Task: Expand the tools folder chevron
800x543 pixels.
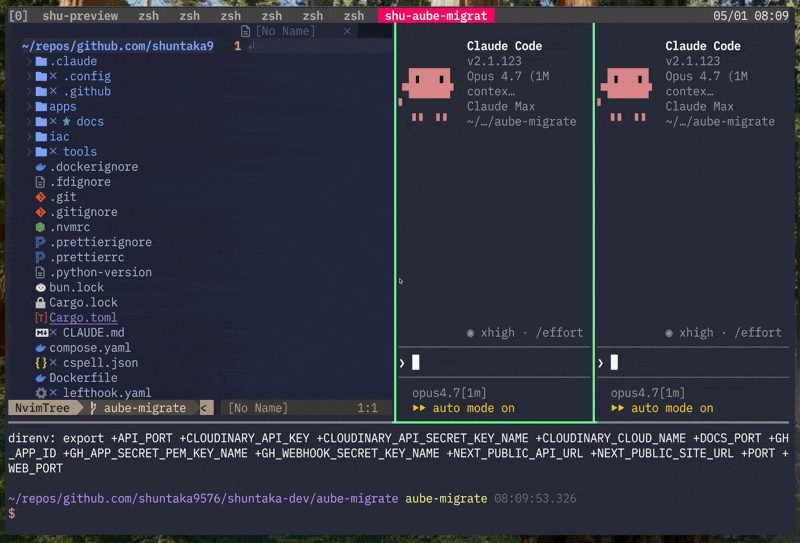Action: 29,152
